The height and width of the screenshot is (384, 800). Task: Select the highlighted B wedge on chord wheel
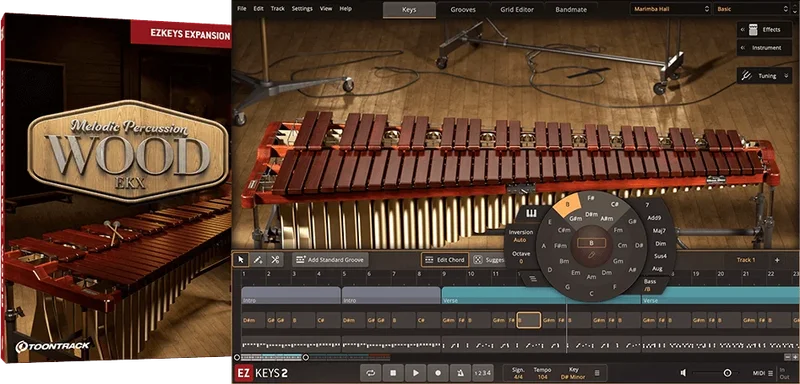(x=567, y=204)
